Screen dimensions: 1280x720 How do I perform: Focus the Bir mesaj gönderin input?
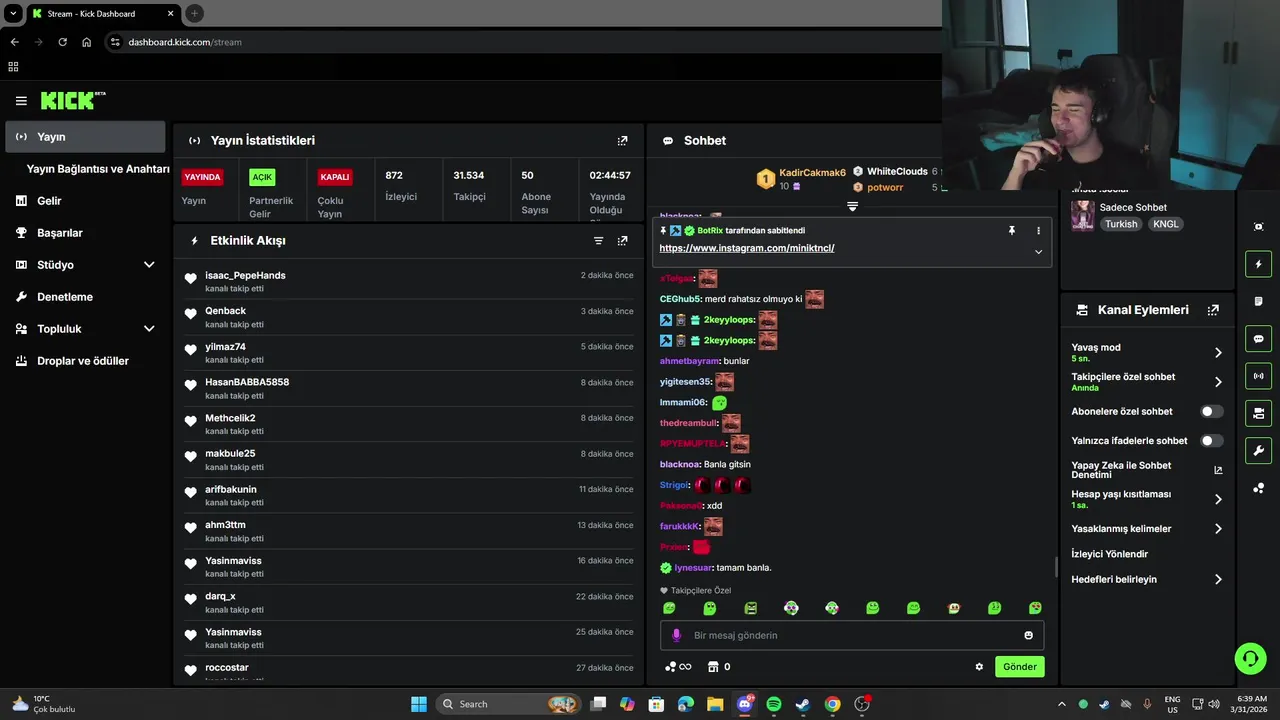point(852,635)
